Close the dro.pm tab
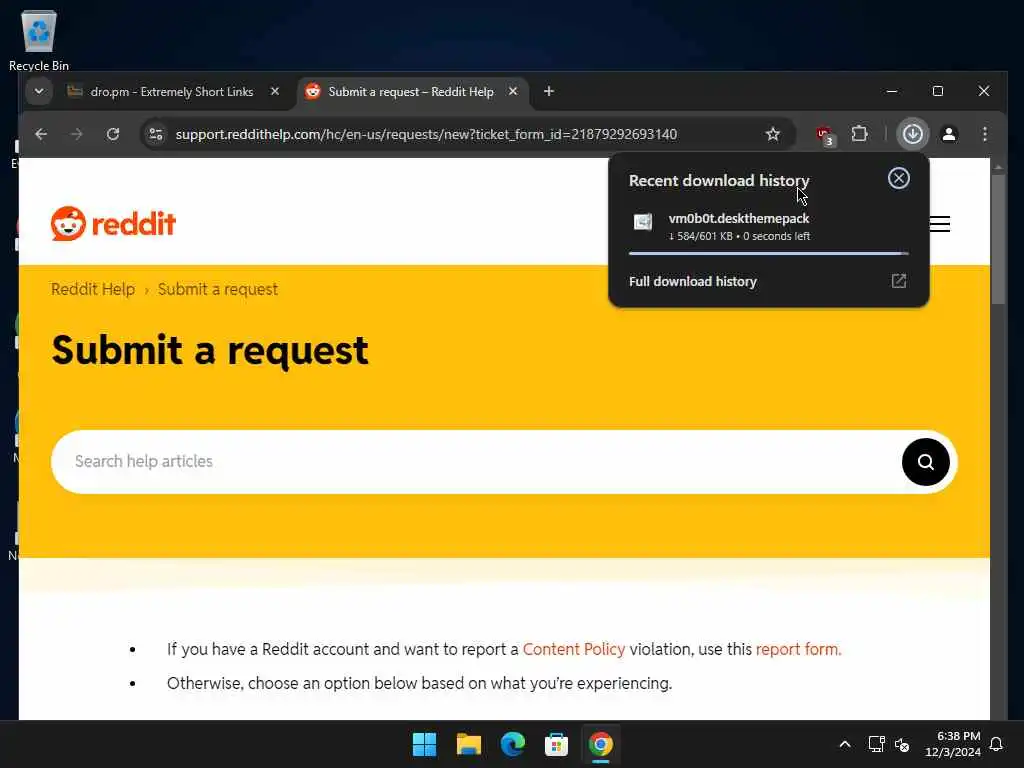Image resolution: width=1024 pixels, height=768 pixels. click(x=275, y=91)
